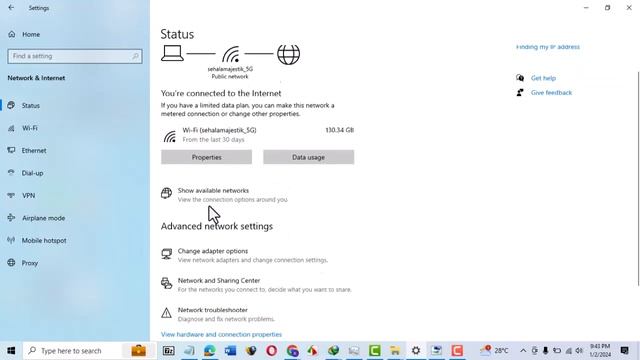Click the Proxy globe icon in sidebar

click(x=11, y=262)
